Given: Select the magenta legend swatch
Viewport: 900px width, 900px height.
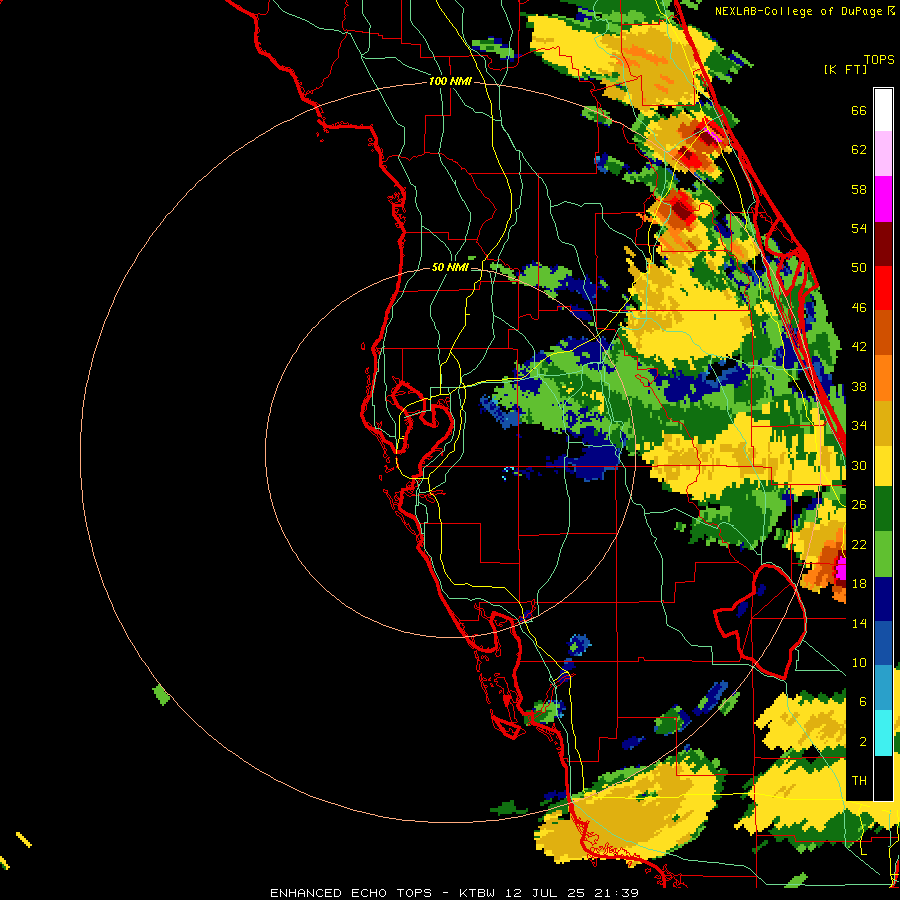Looking at the screenshot, I should (x=883, y=199).
